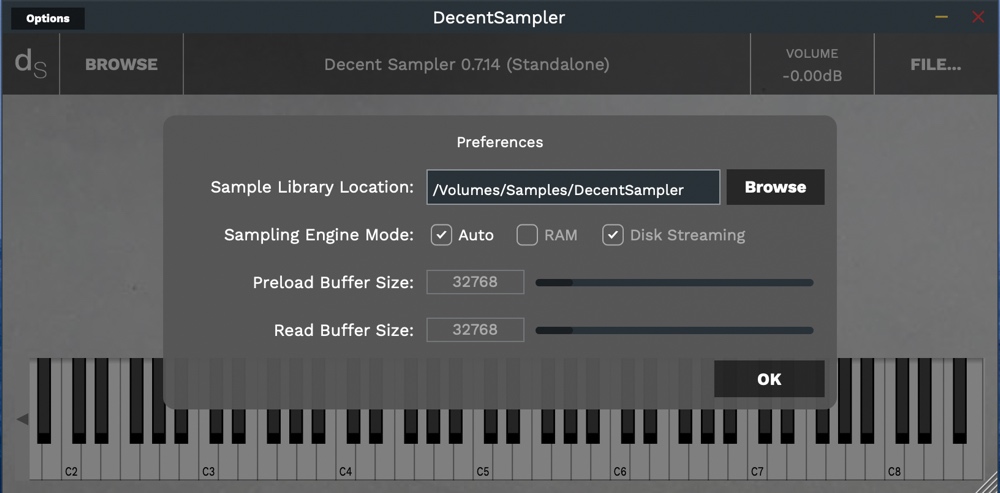Open the BROWSE panel
This screenshot has height=493, width=1000.
coord(121,64)
